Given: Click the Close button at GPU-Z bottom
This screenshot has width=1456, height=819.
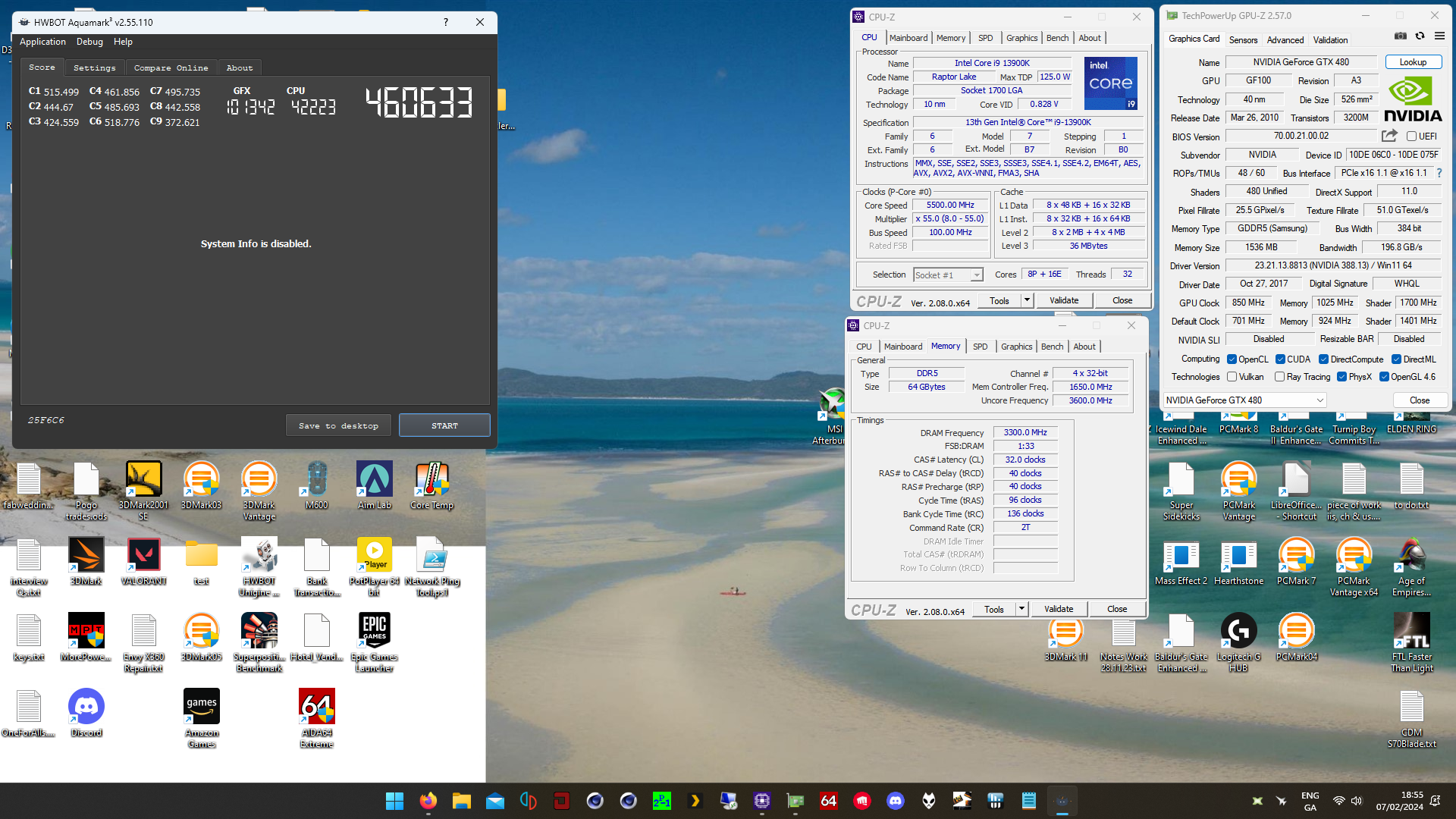Looking at the screenshot, I should (x=1420, y=400).
